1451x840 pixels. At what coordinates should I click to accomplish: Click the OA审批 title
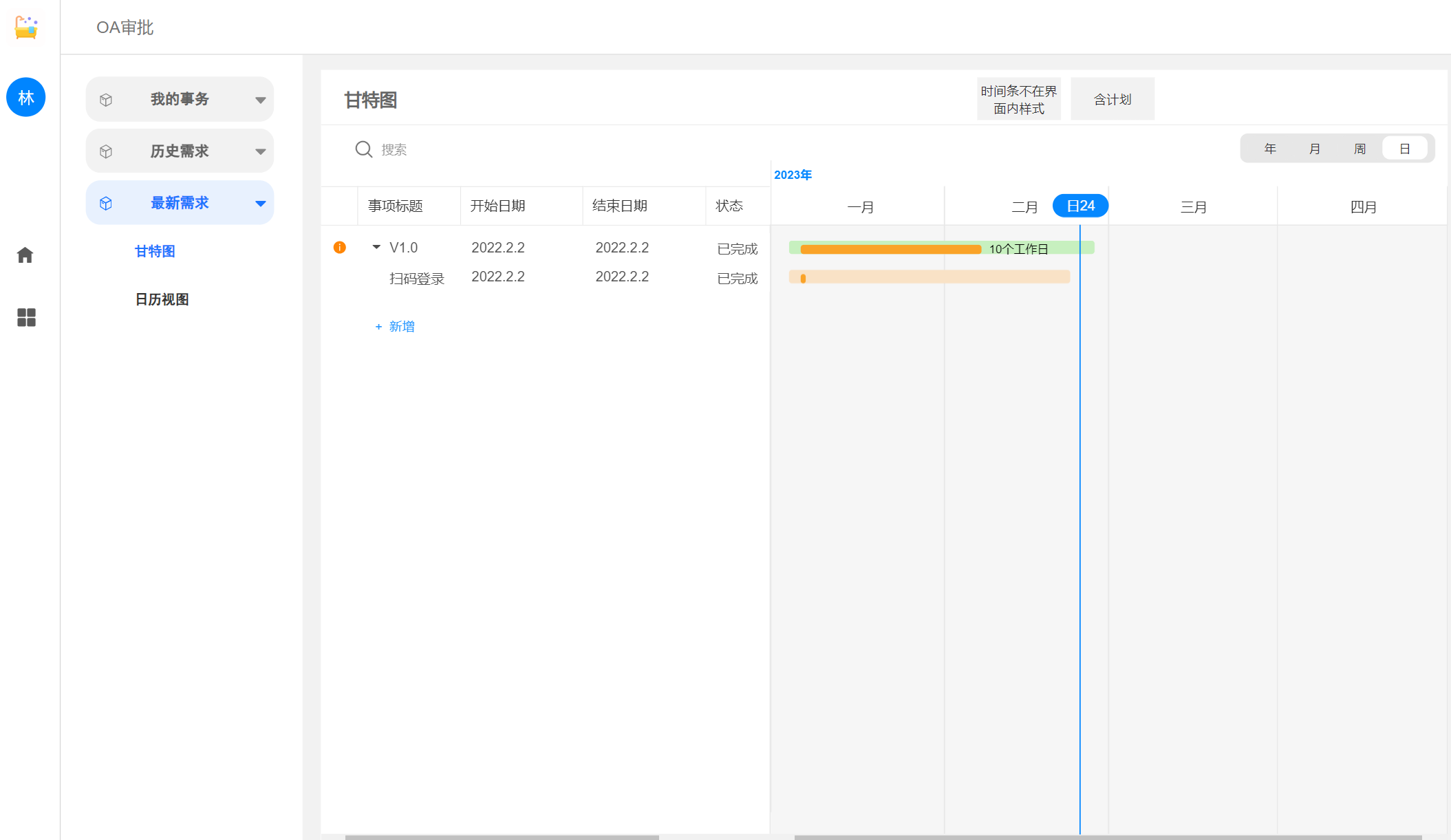(x=125, y=28)
